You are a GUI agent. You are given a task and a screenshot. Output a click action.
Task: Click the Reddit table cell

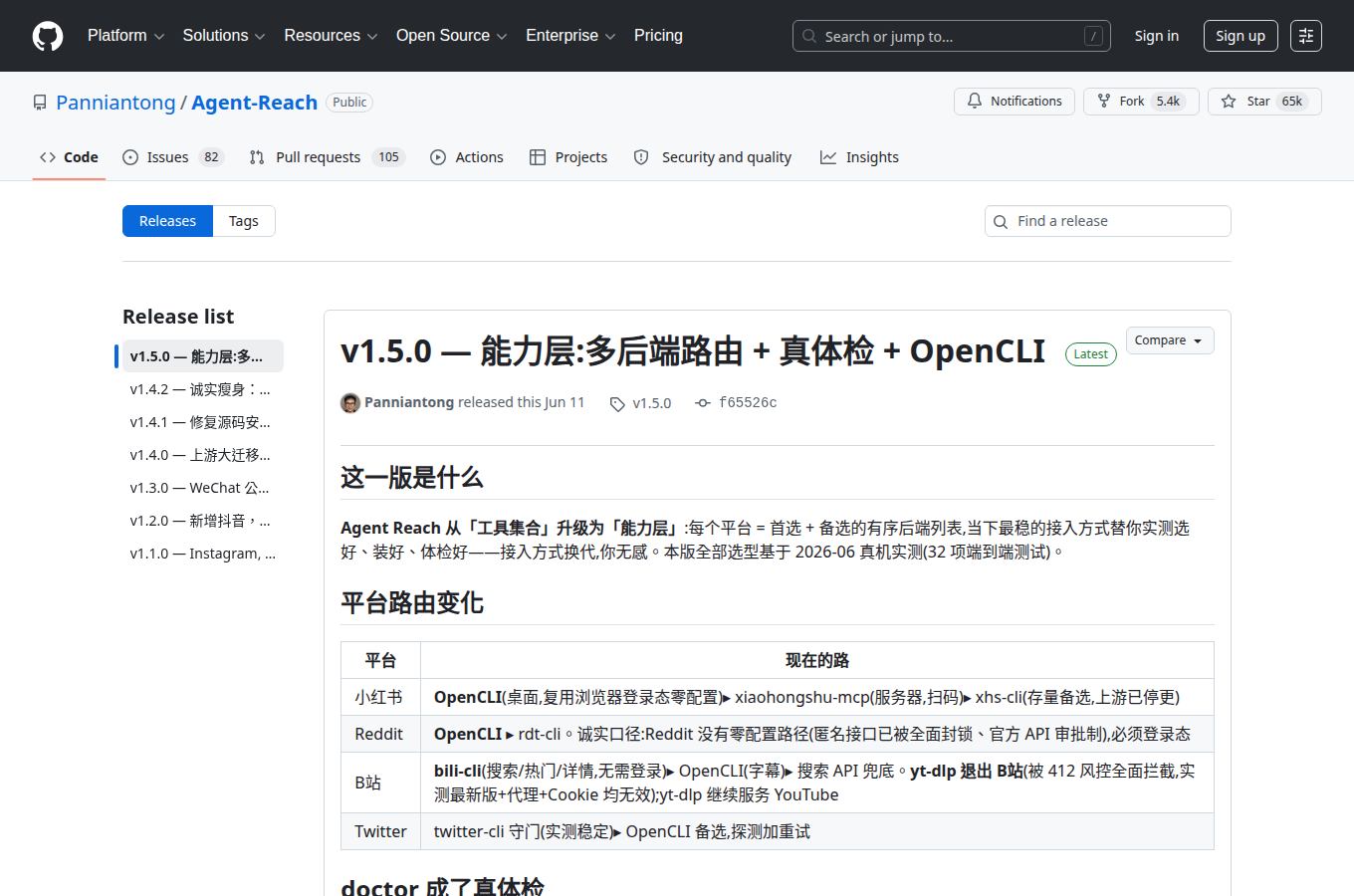point(380,734)
